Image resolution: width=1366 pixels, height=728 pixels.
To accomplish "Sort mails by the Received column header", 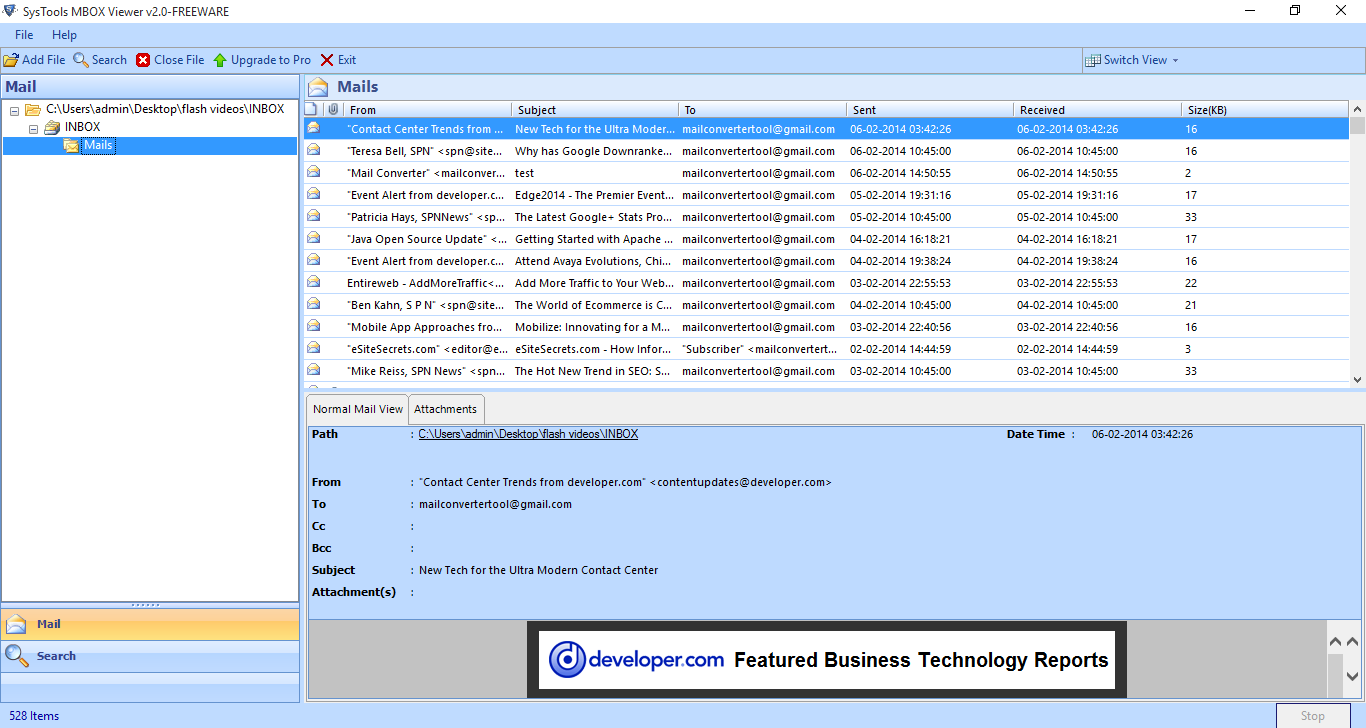I will [x=1097, y=110].
